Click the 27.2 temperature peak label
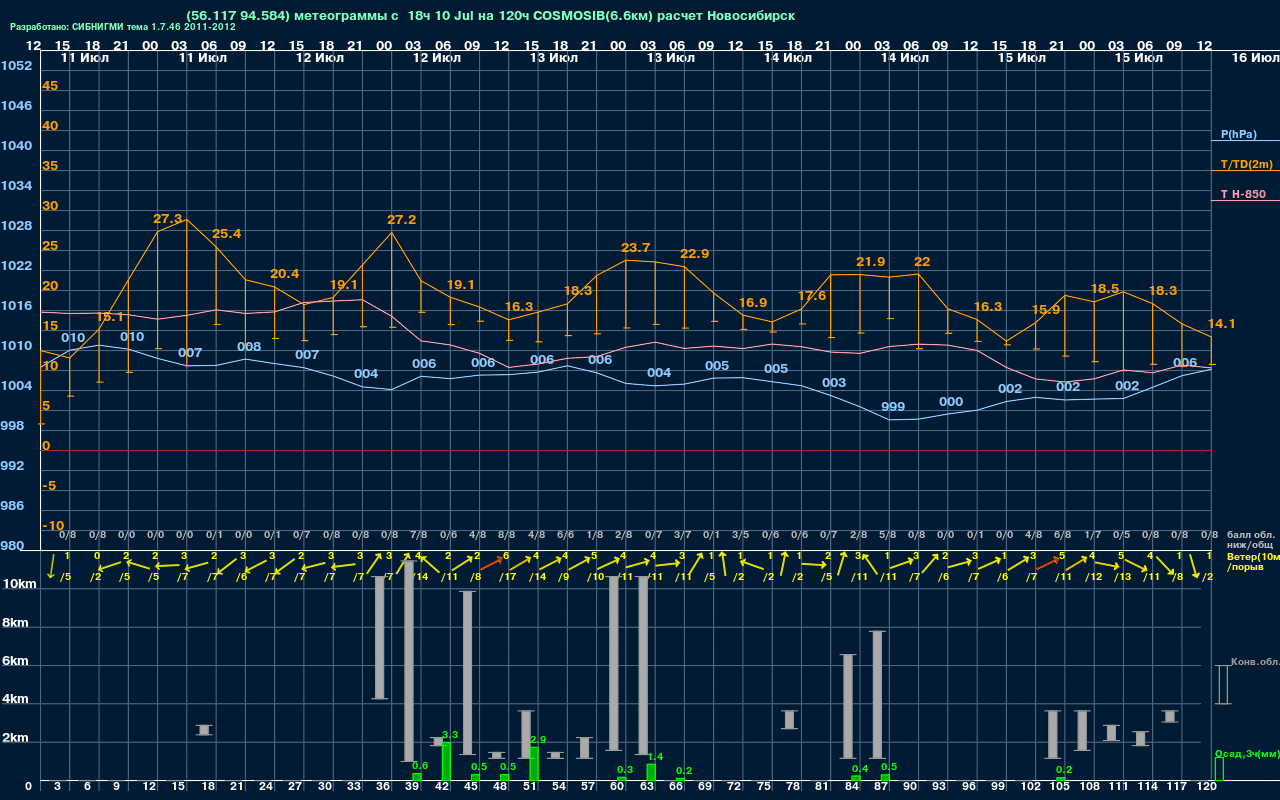Image resolution: width=1280 pixels, height=800 pixels. 401,219
